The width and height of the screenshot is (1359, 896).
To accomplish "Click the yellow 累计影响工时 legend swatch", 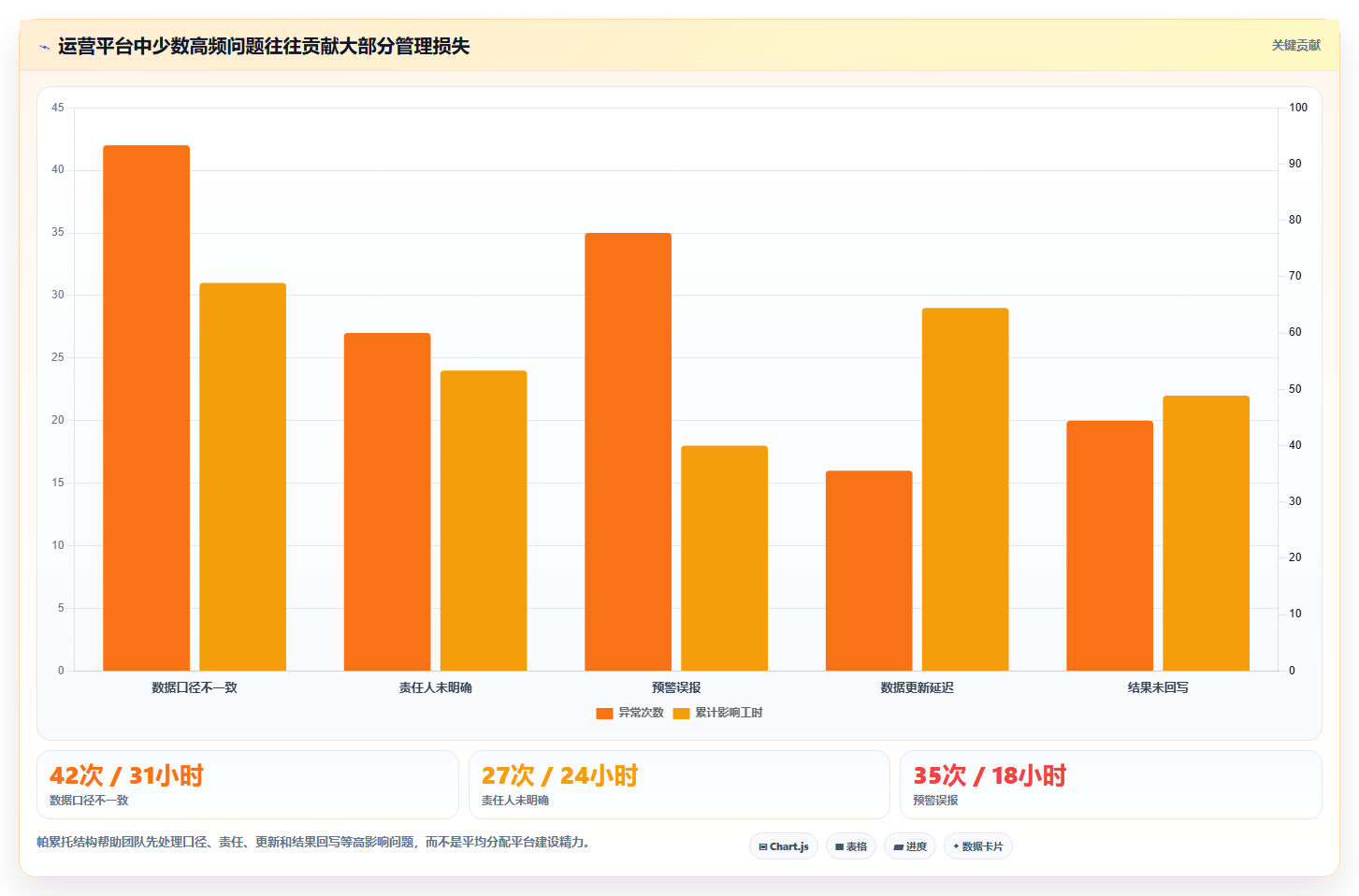I will click(x=681, y=714).
